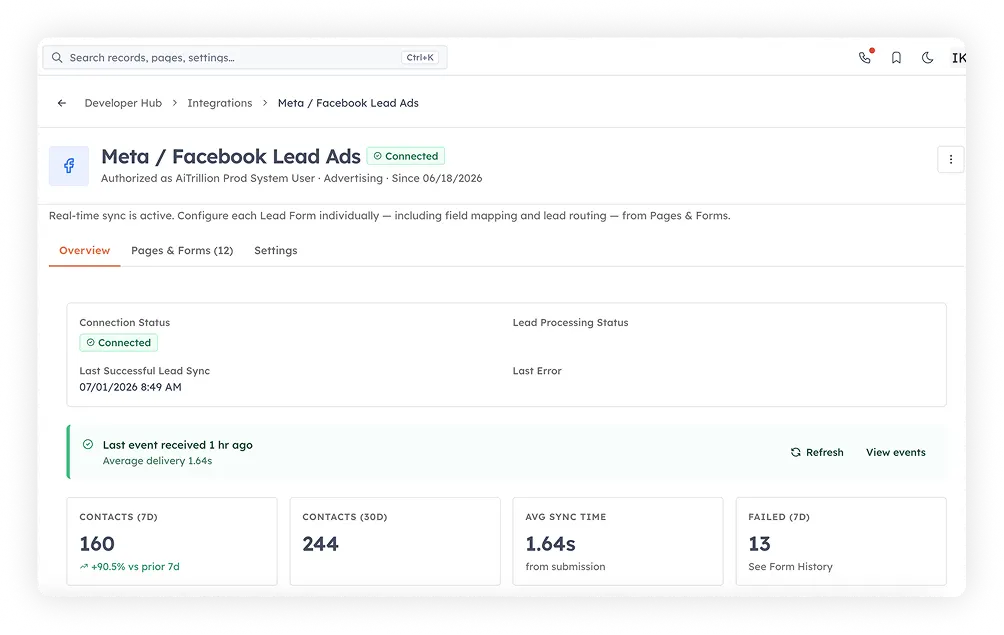Viewport: 1004px width, 635px height.
Task: Click the Avg Sync Time 1.64s card
Action: tap(618, 541)
